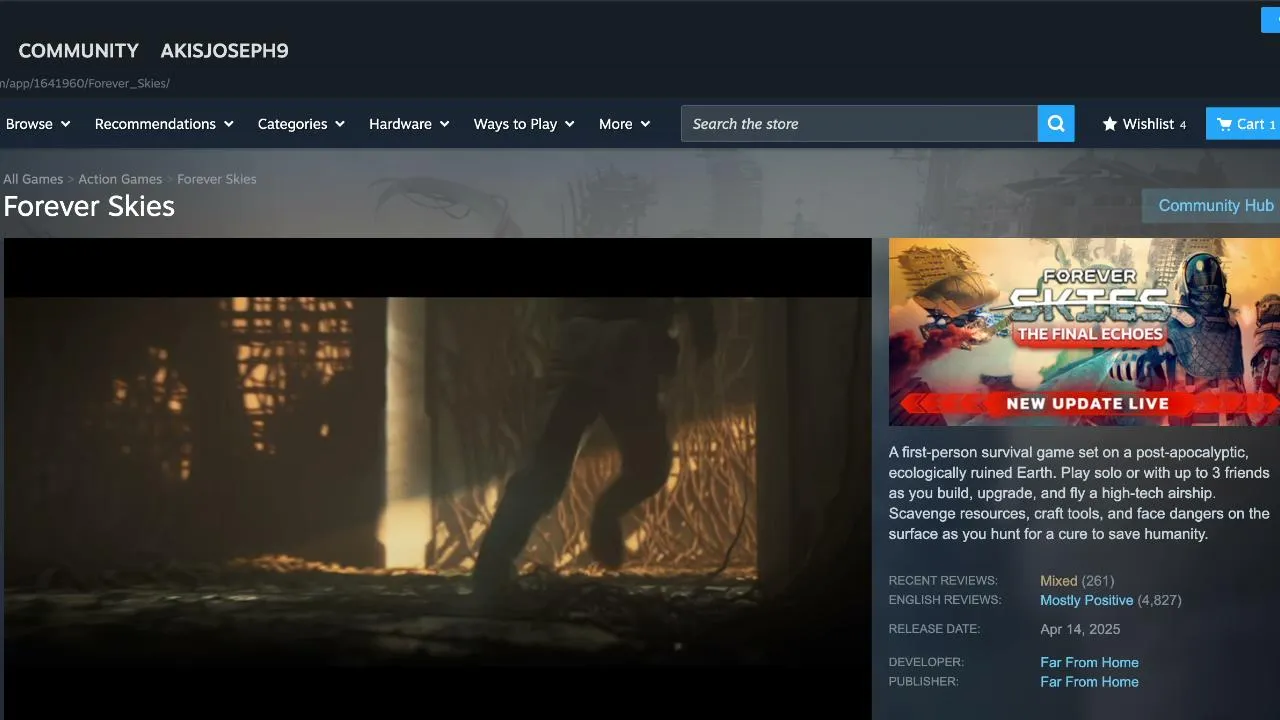Open developer Far From Home link
Viewport: 1280px width, 720px height.
1089,663
